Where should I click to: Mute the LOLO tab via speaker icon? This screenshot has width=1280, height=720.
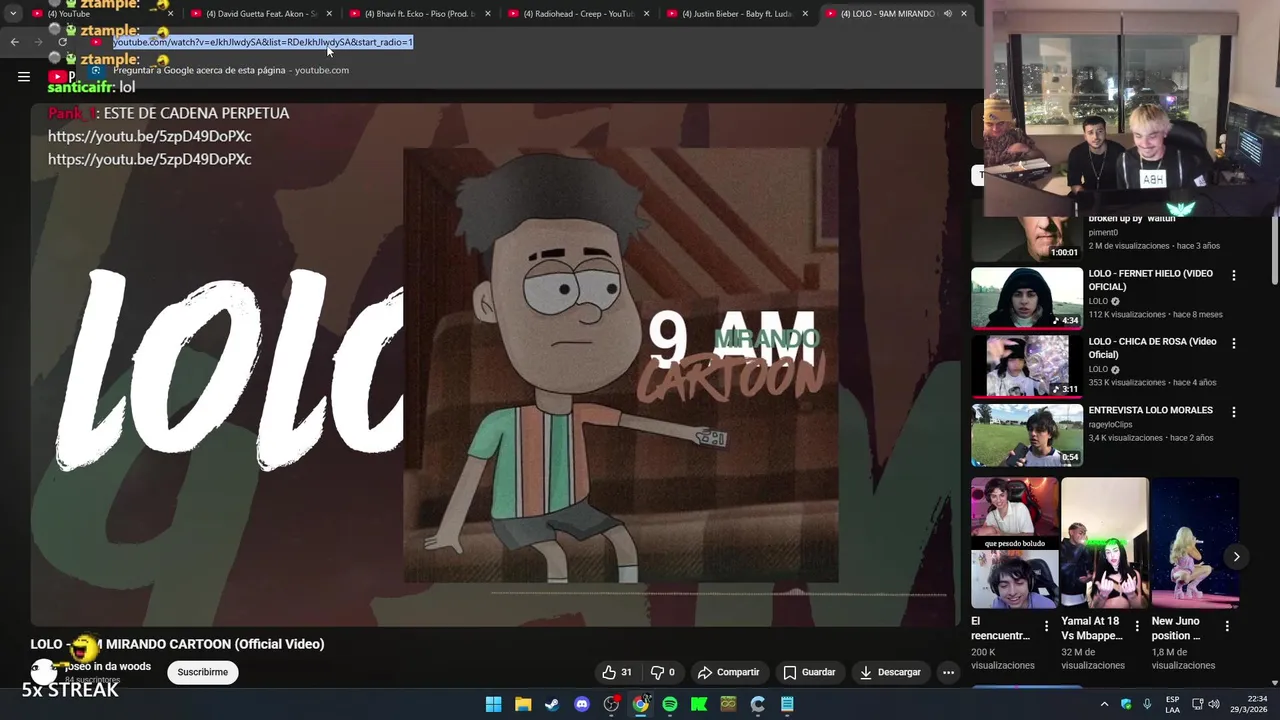coord(947,14)
